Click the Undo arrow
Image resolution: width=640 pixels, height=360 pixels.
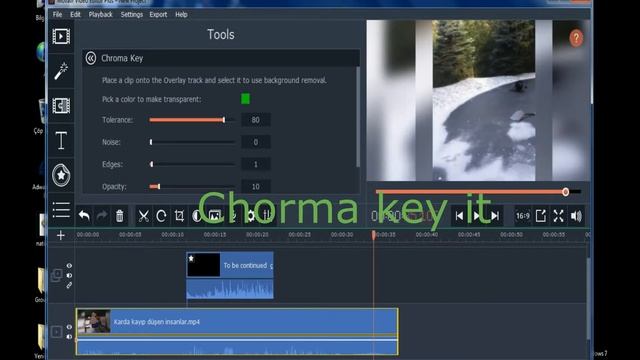(x=84, y=216)
